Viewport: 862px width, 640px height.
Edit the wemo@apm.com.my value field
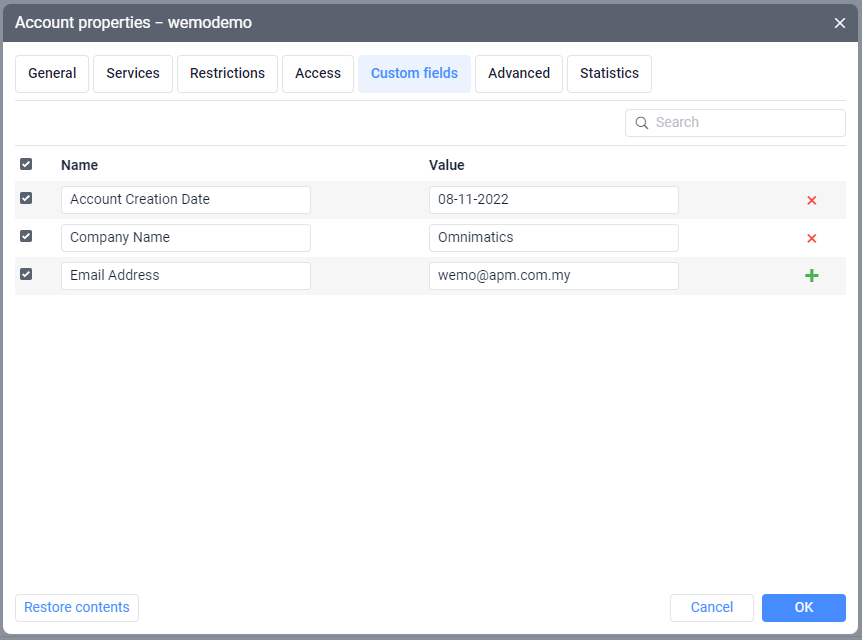[554, 275]
